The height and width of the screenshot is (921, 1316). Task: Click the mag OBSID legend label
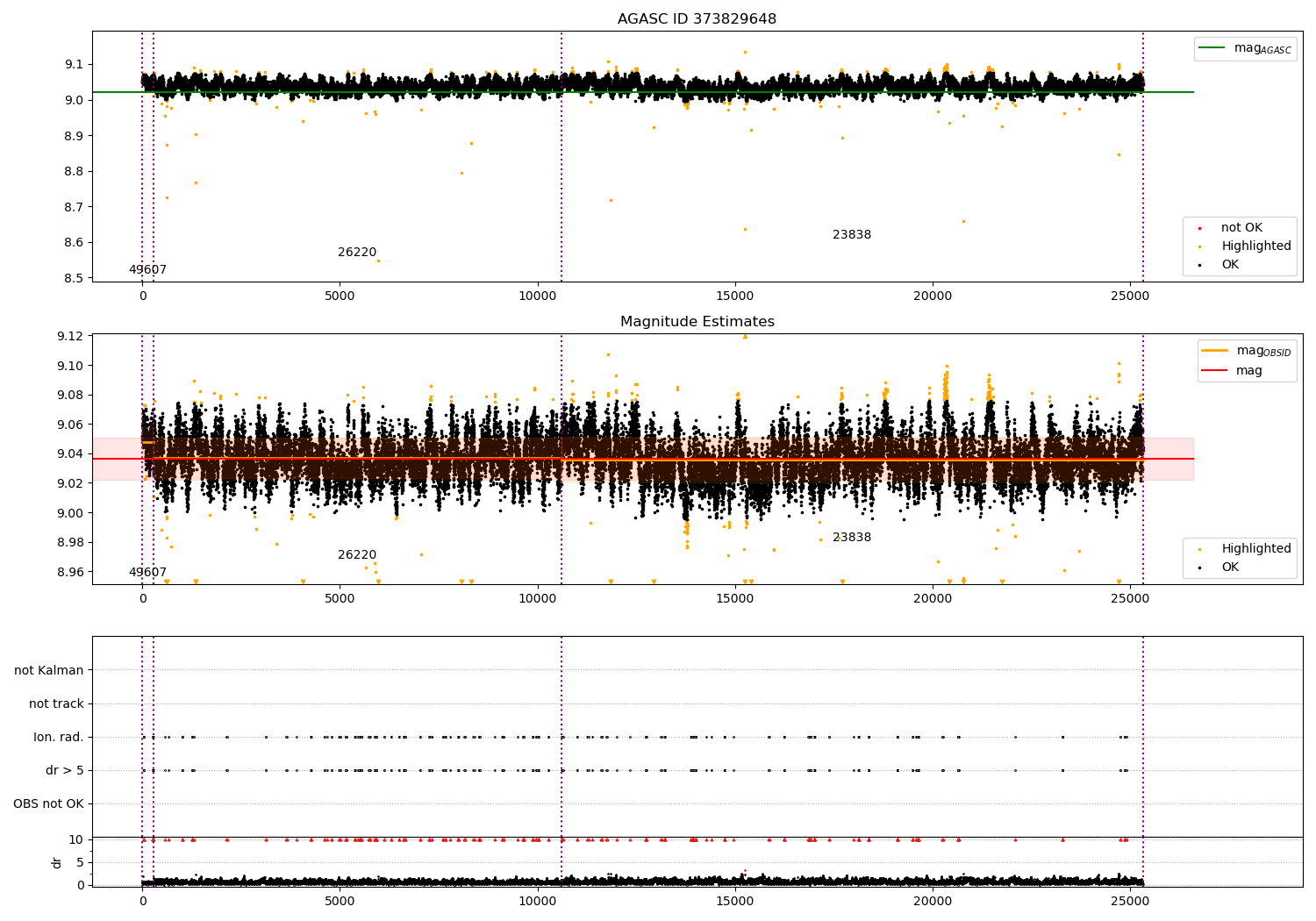pyautogui.click(x=1264, y=351)
